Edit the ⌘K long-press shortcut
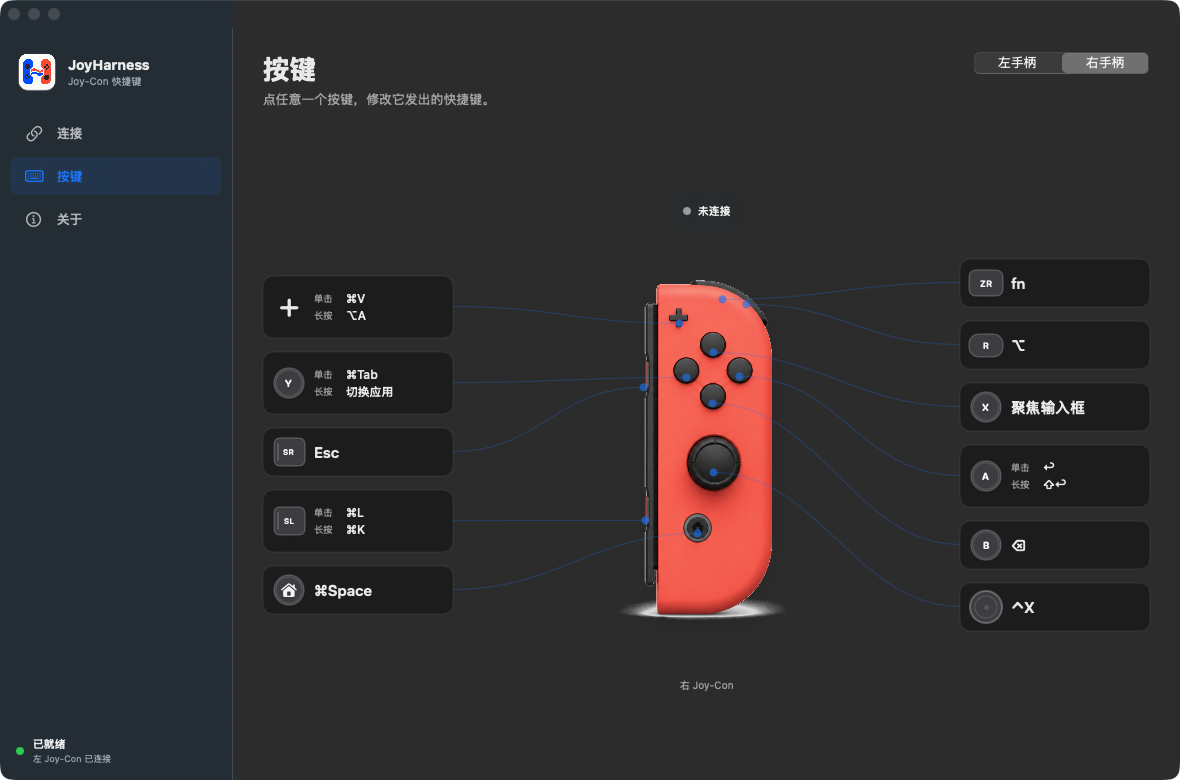The width and height of the screenshot is (1180, 780). 355,529
